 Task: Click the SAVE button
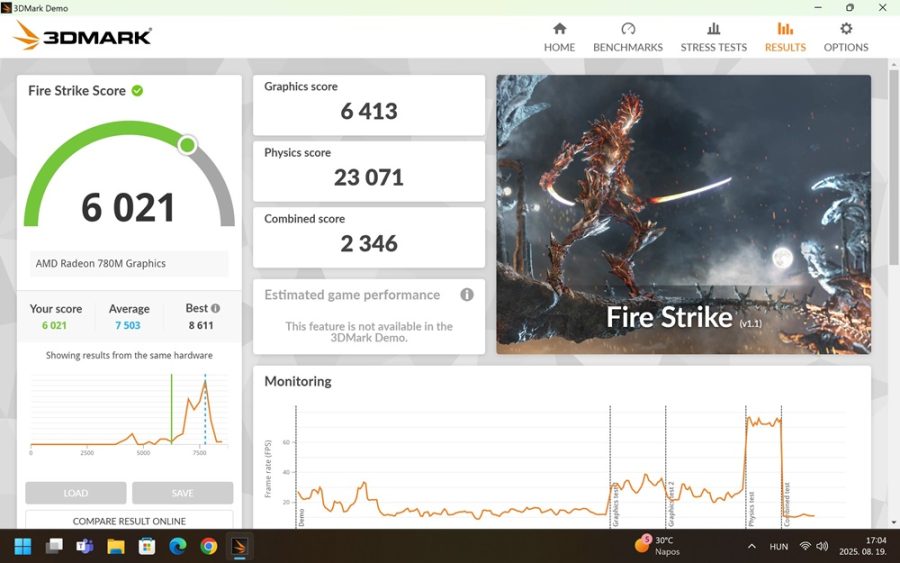click(182, 493)
